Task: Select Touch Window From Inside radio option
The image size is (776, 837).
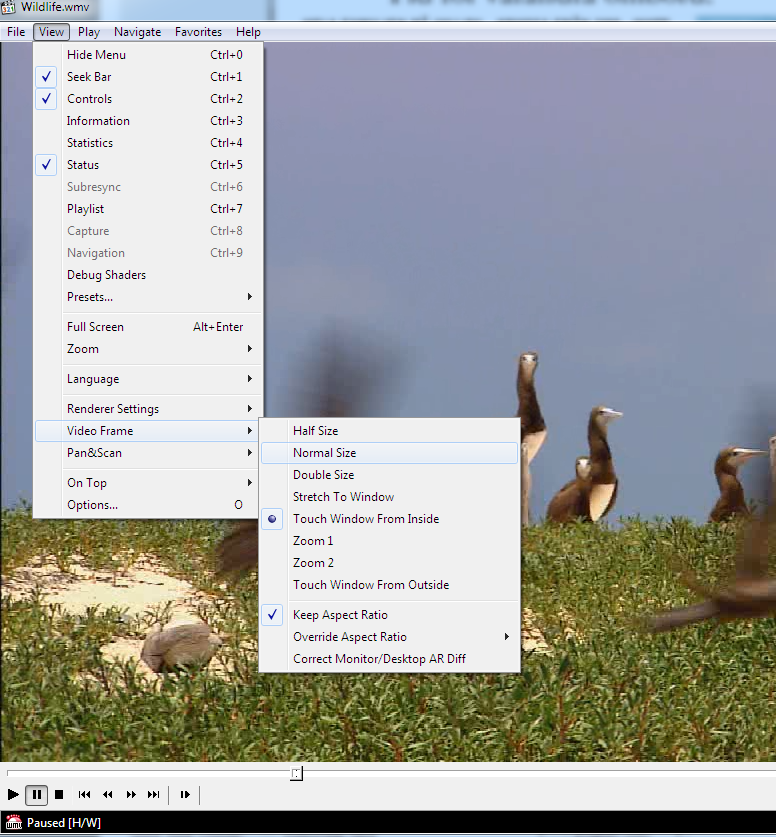Action: tap(365, 519)
